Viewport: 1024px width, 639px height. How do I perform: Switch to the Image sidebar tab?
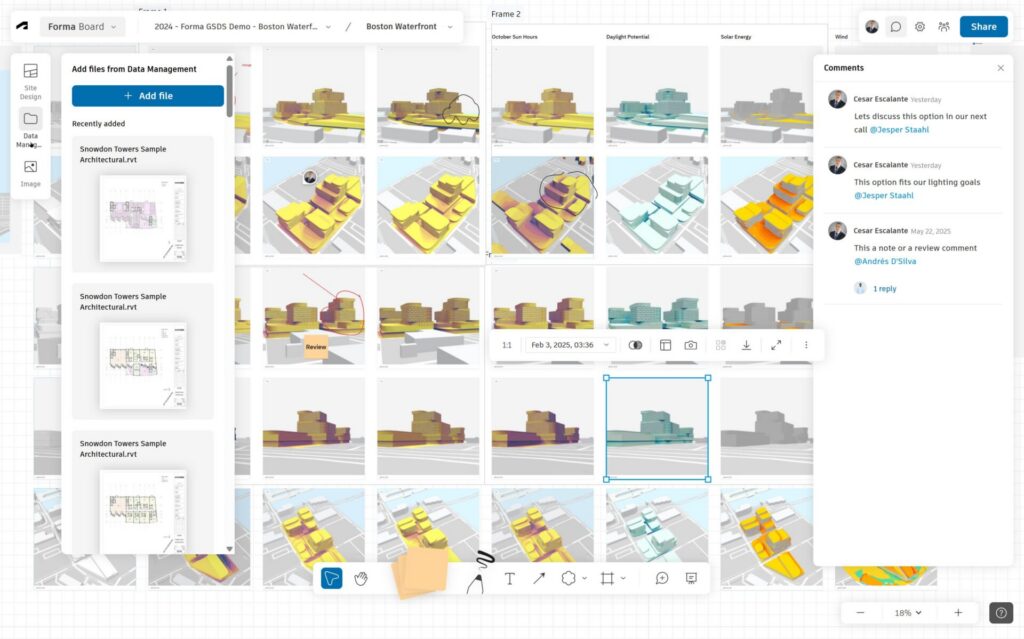click(31, 173)
